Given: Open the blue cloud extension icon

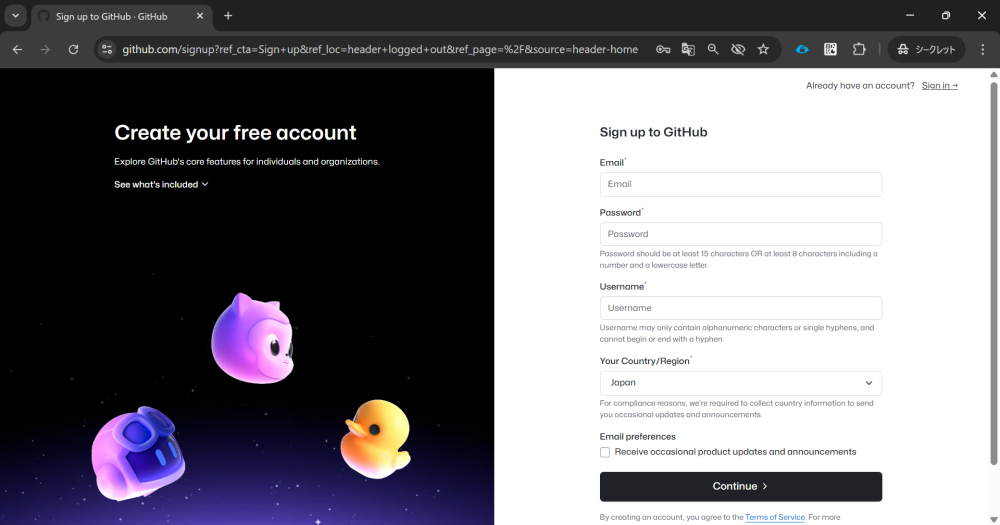Looking at the screenshot, I should tap(802, 49).
